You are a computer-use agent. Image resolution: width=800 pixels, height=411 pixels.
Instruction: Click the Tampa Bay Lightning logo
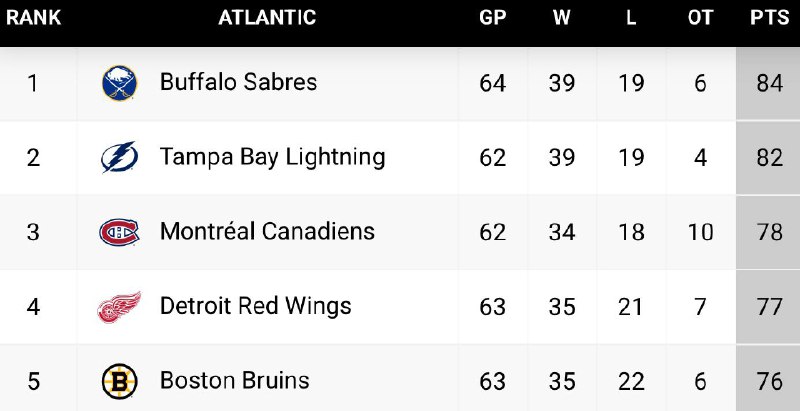tap(119, 157)
